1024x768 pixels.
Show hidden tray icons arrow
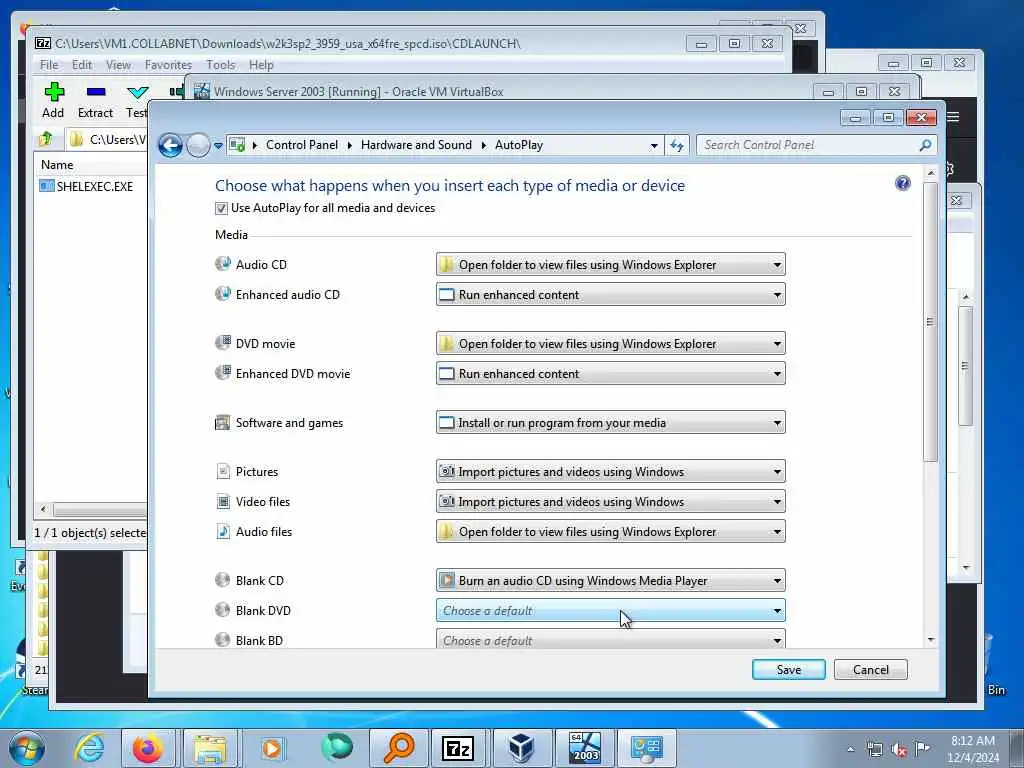(850, 750)
